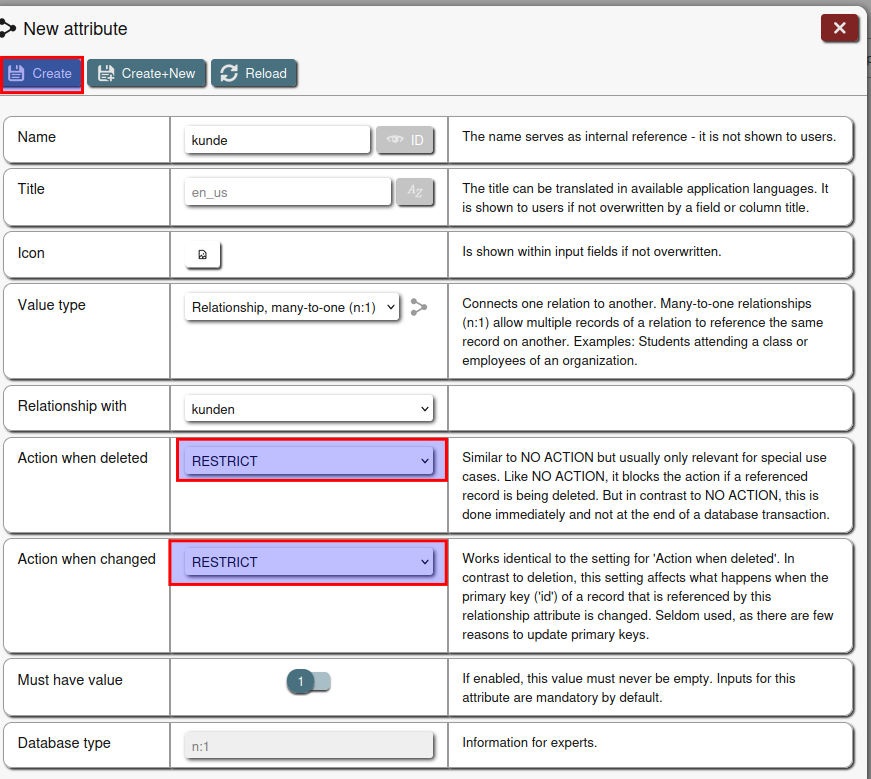This screenshot has height=779, width=871.
Task: Click the Title en_us input field
Action: [x=287, y=192]
